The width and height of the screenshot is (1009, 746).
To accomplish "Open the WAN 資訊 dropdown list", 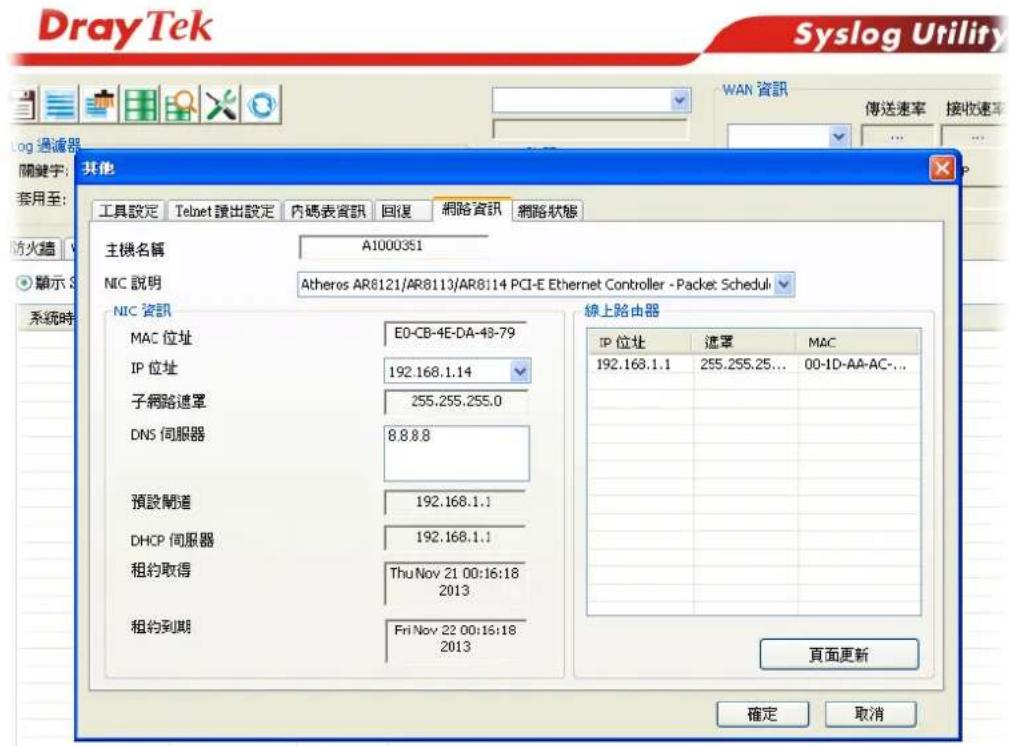I will point(838,136).
